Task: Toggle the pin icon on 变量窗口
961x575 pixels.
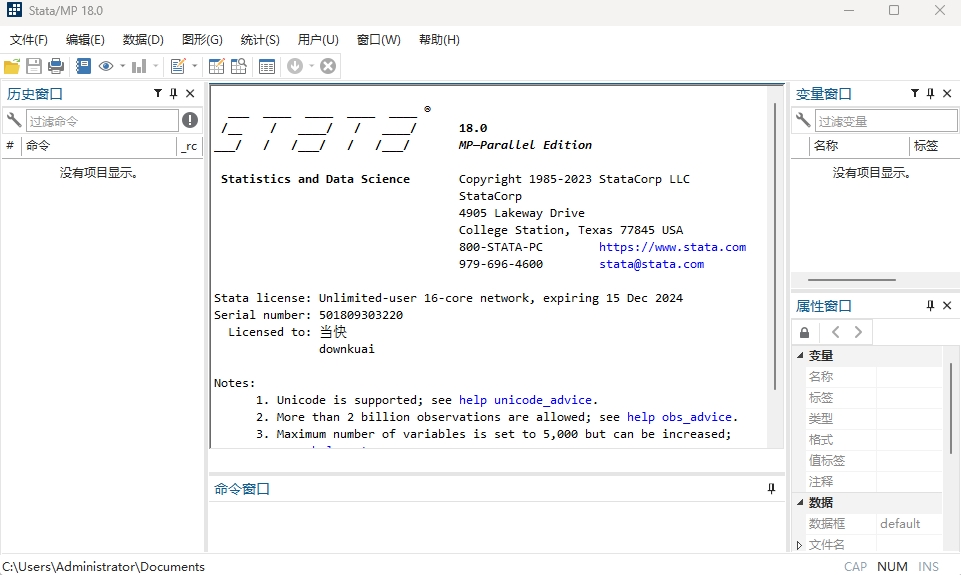Action: click(x=930, y=93)
